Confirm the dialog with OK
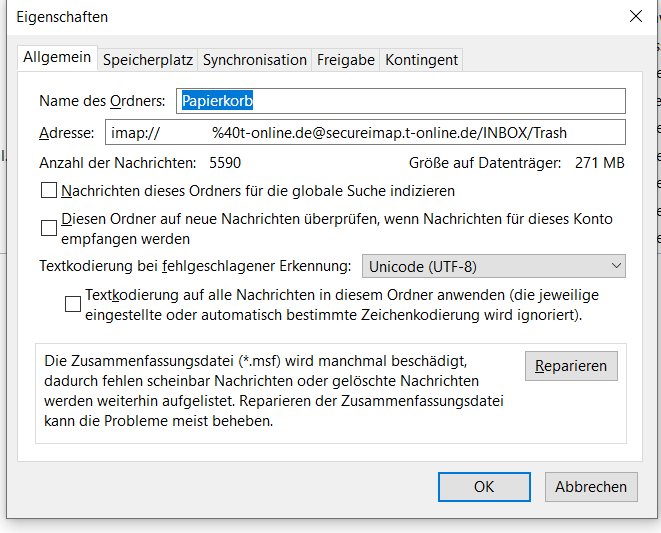Image resolution: width=661 pixels, height=533 pixels. (484, 487)
